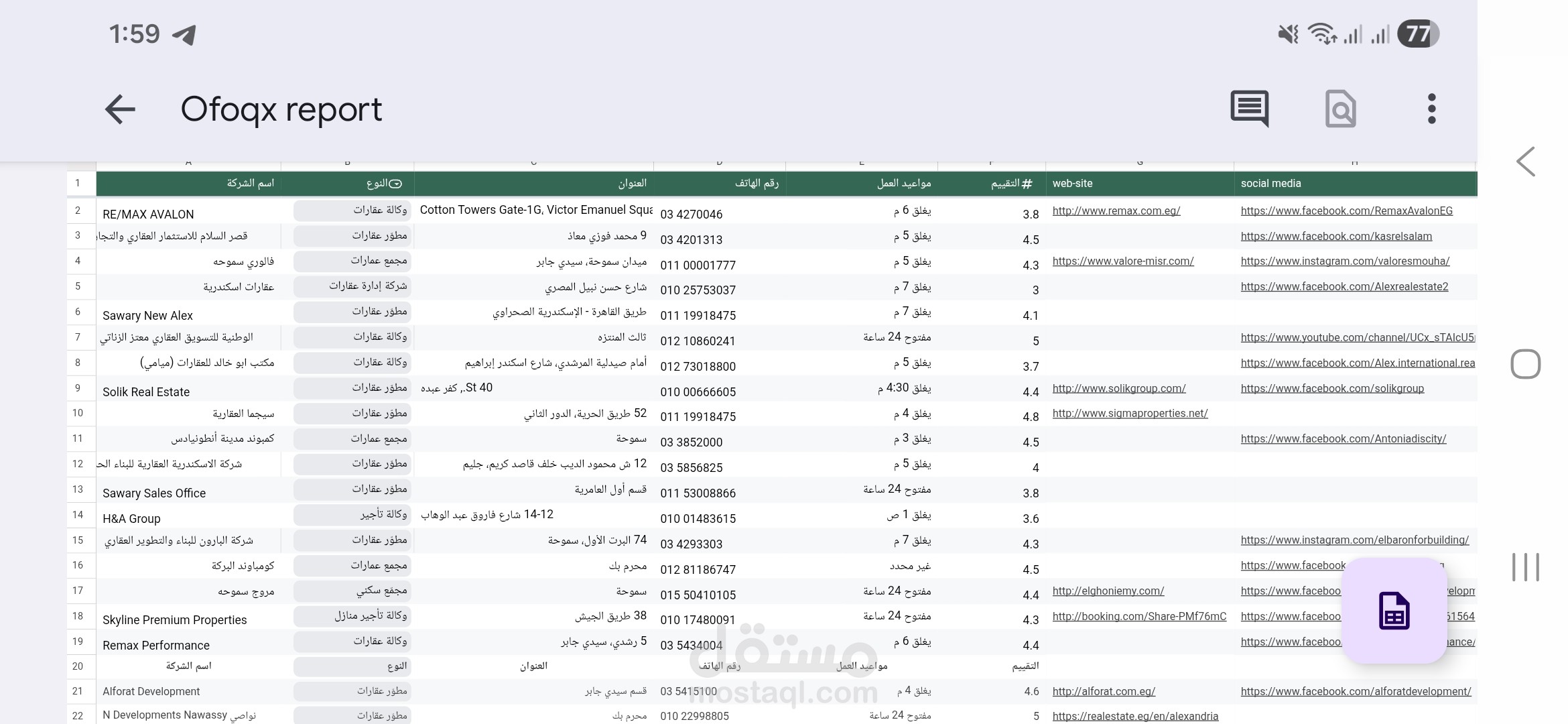Select the Cotton Towers Gate-1G address cell
Image resolution: width=1568 pixels, height=724 pixels.
click(x=533, y=210)
